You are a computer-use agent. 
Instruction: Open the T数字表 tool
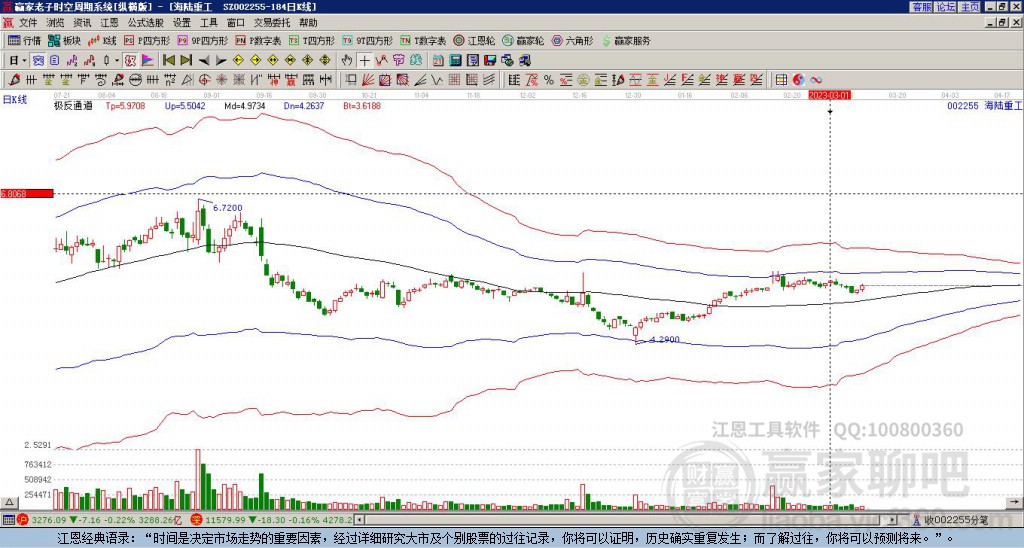click(x=423, y=40)
